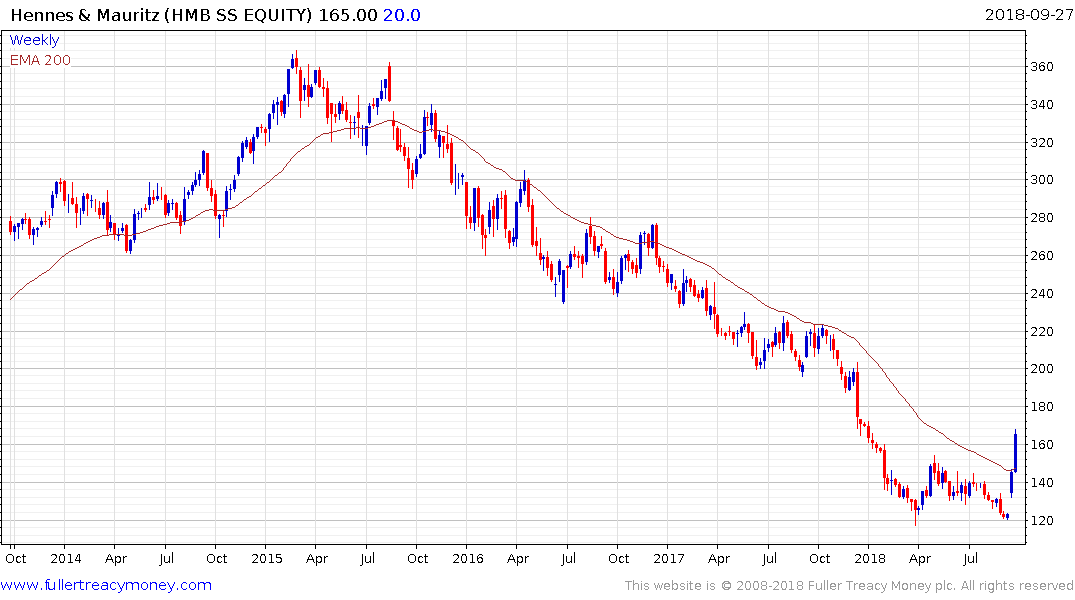Click the 160 price axis label

(1042, 445)
